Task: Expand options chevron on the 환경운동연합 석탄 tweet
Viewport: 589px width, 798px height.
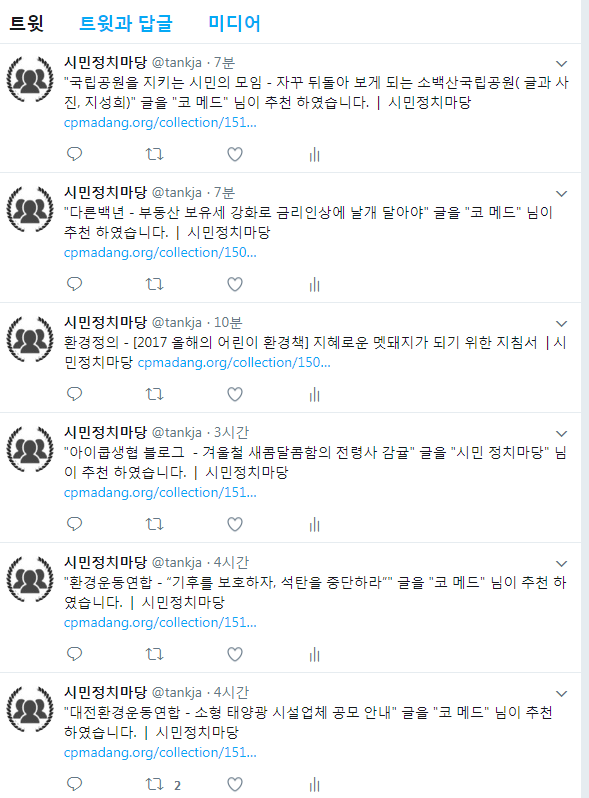Action: click(x=562, y=563)
